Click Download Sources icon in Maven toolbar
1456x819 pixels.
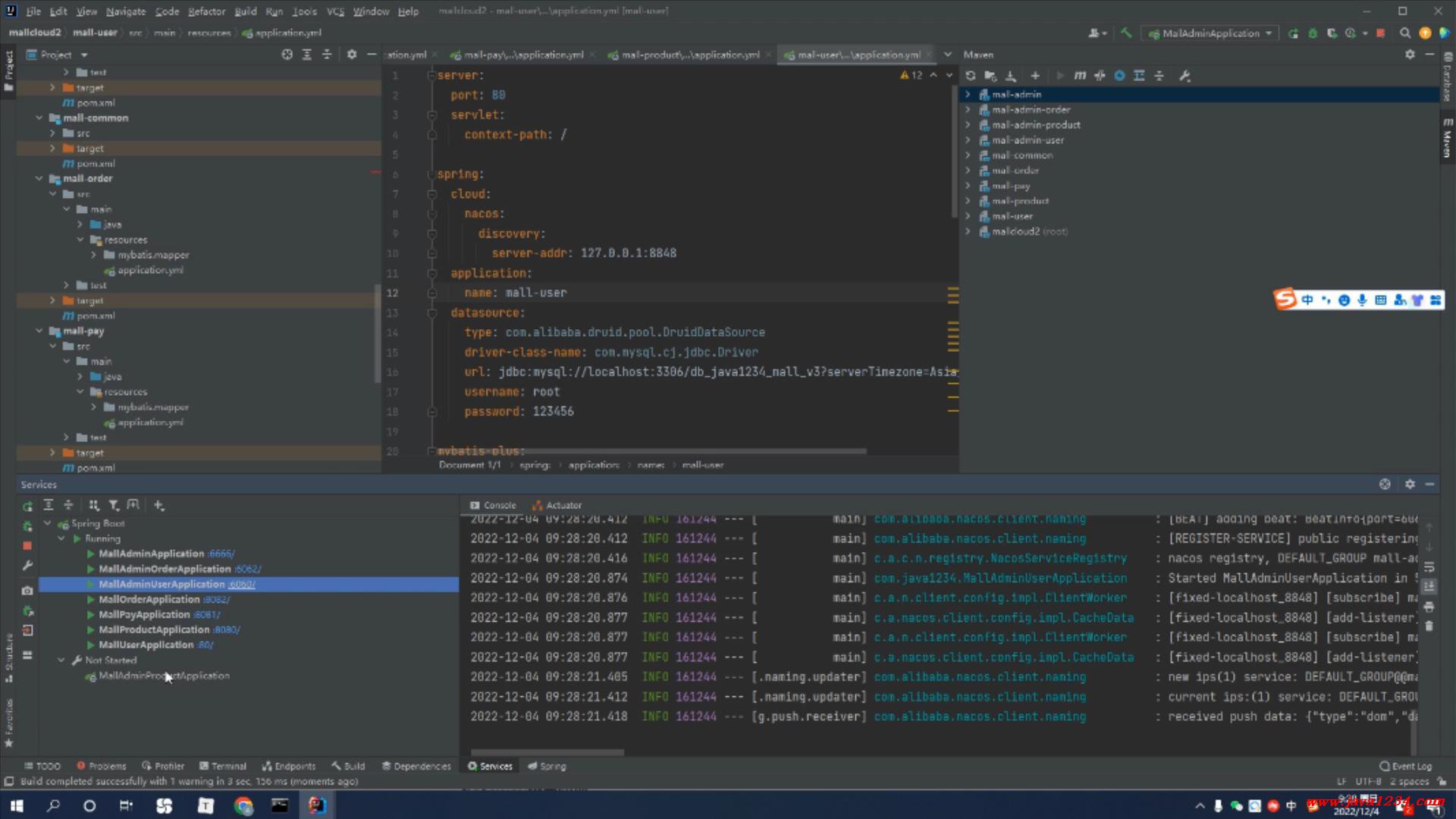coord(1011,76)
